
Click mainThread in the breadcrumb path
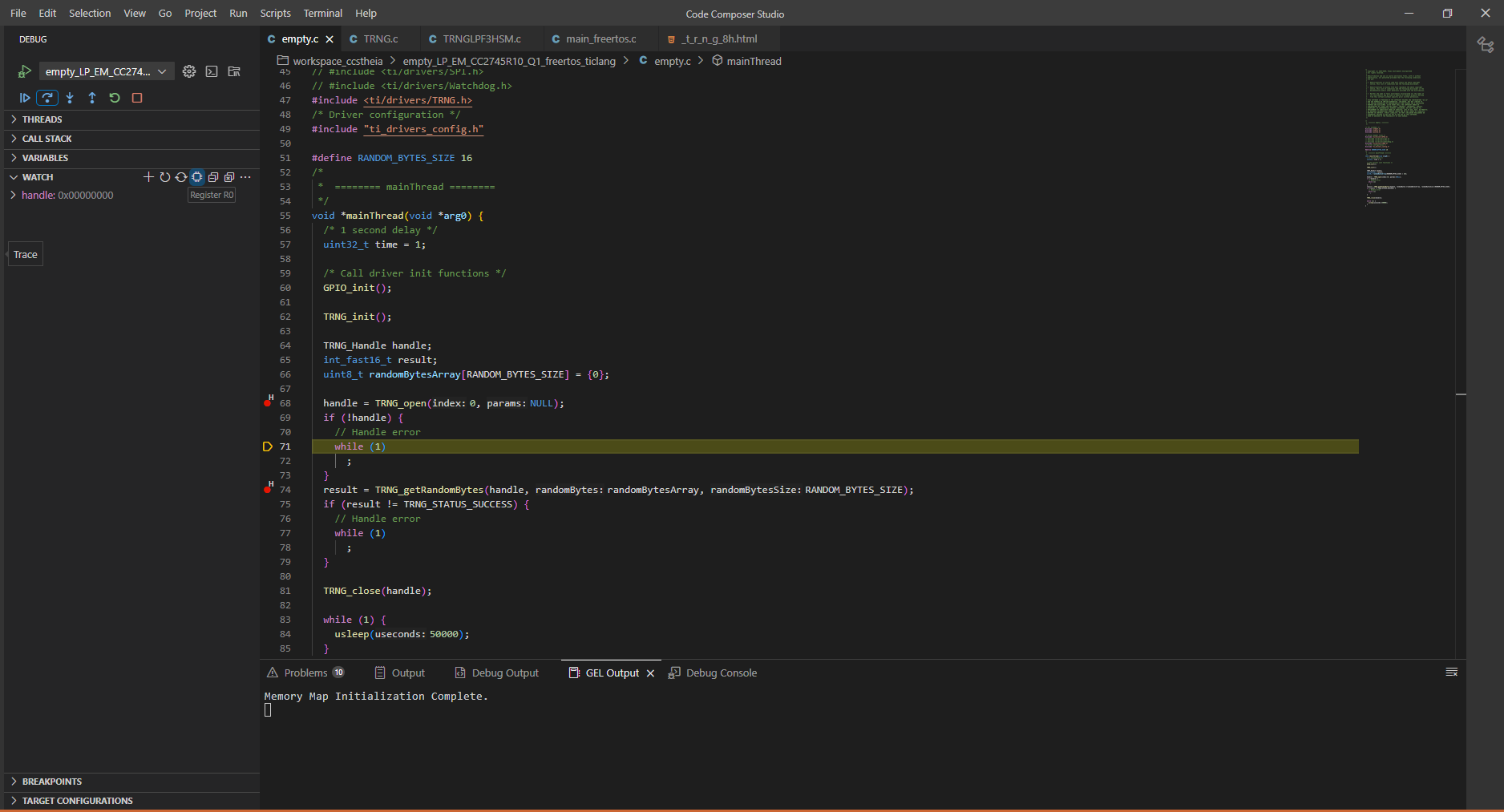coord(753,61)
